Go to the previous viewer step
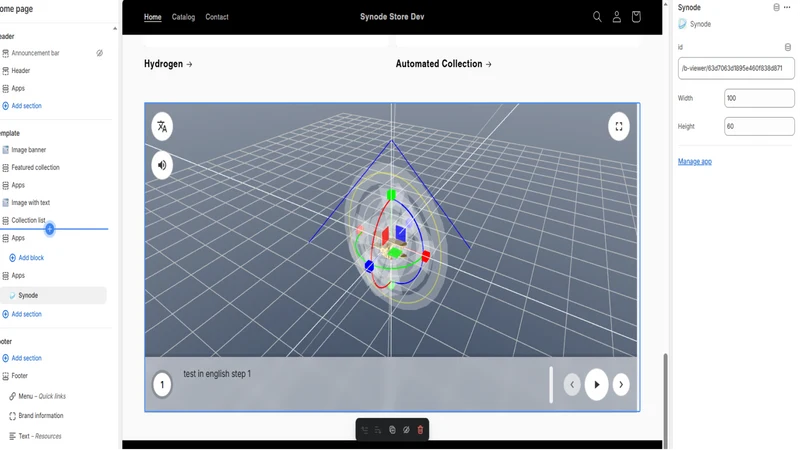Image resolution: width=800 pixels, height=450 pixels. coord(572,385)
